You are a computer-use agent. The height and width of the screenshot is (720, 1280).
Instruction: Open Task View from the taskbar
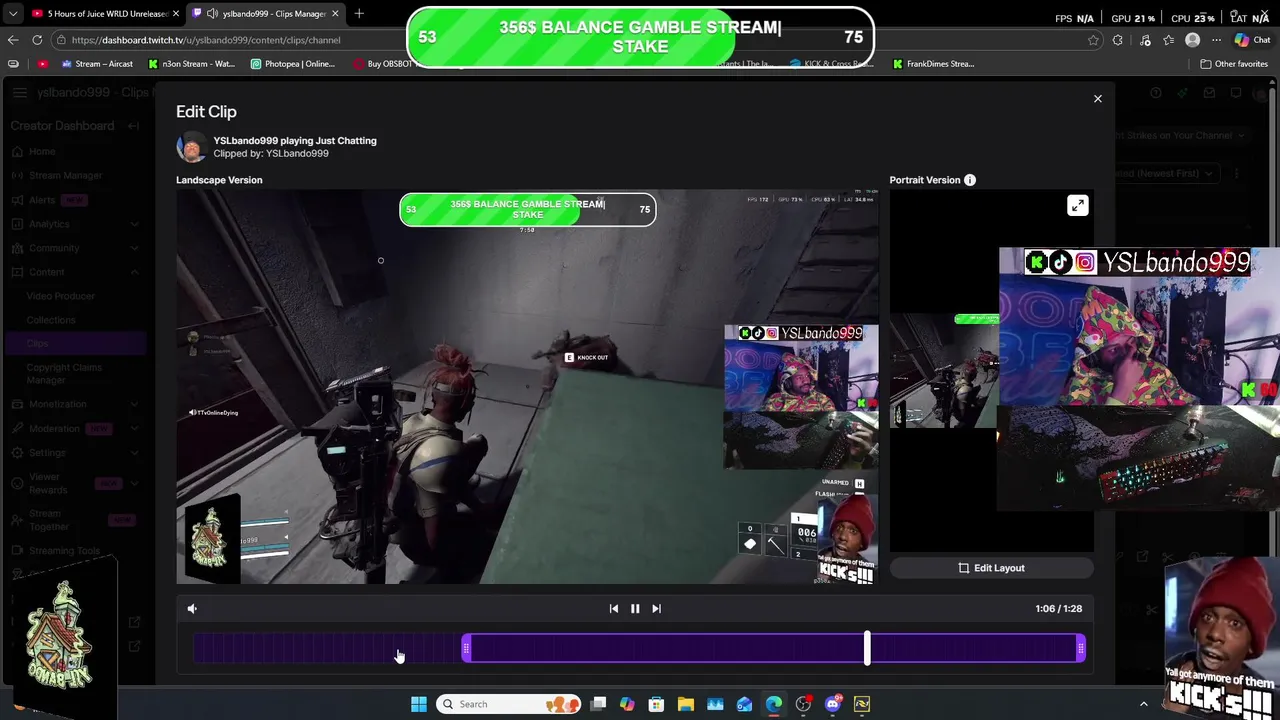pos(598,704)
